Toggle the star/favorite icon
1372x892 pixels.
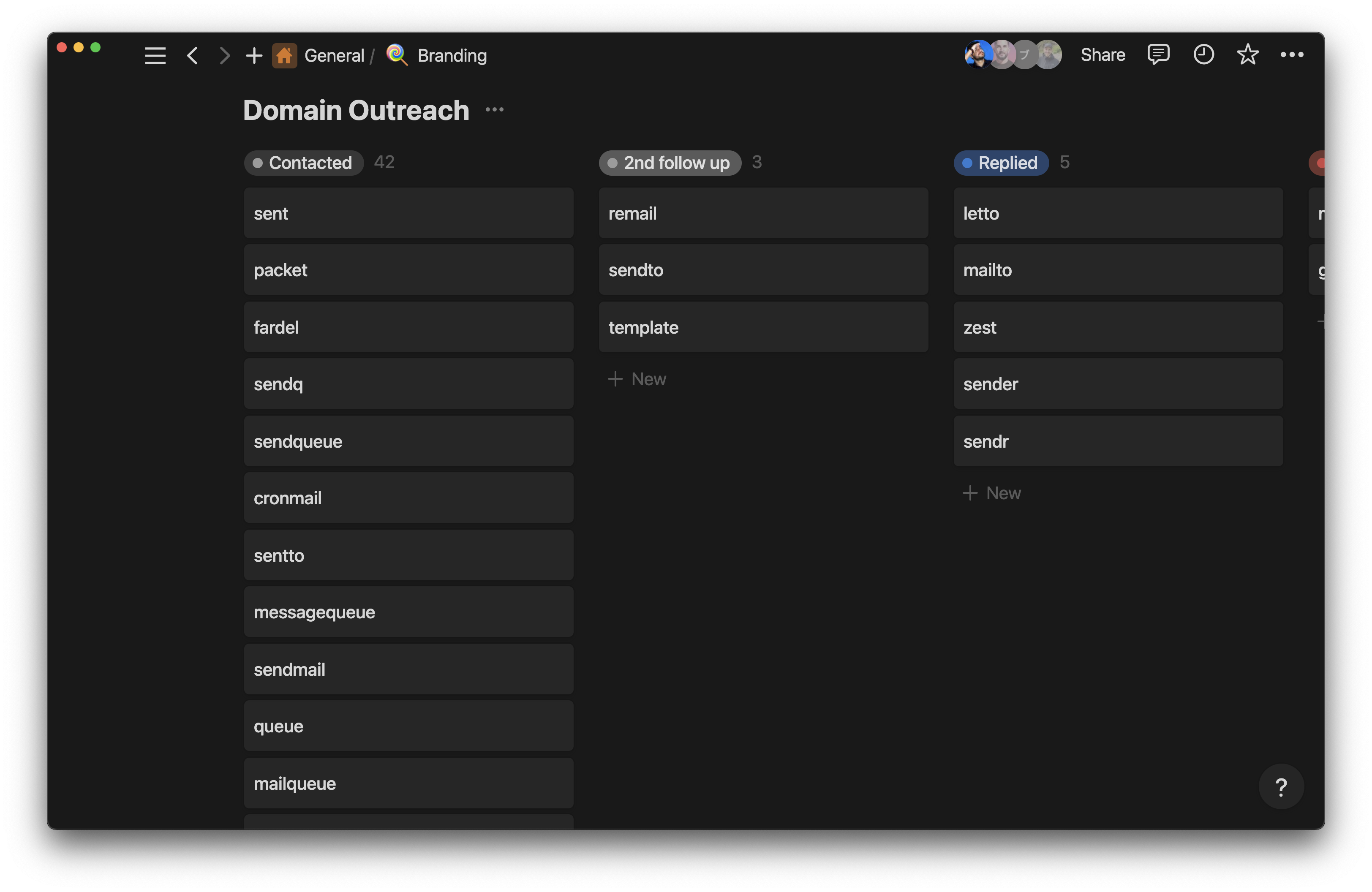click(1247, 55)
